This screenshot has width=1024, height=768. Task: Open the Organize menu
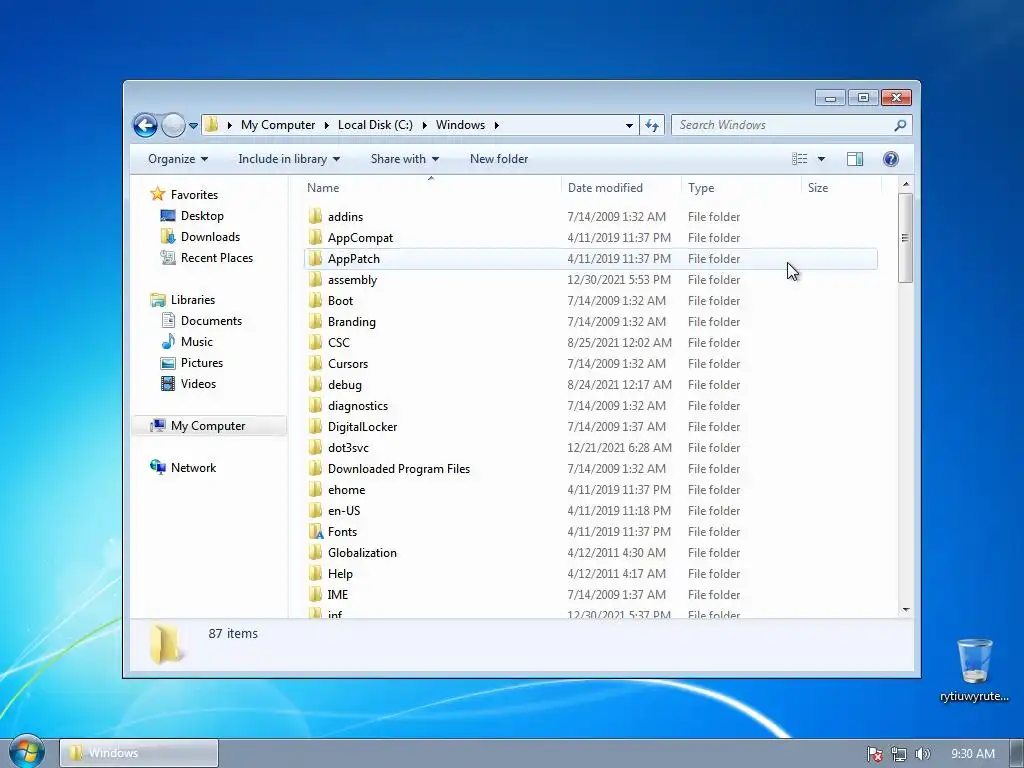tap(178, 159)
